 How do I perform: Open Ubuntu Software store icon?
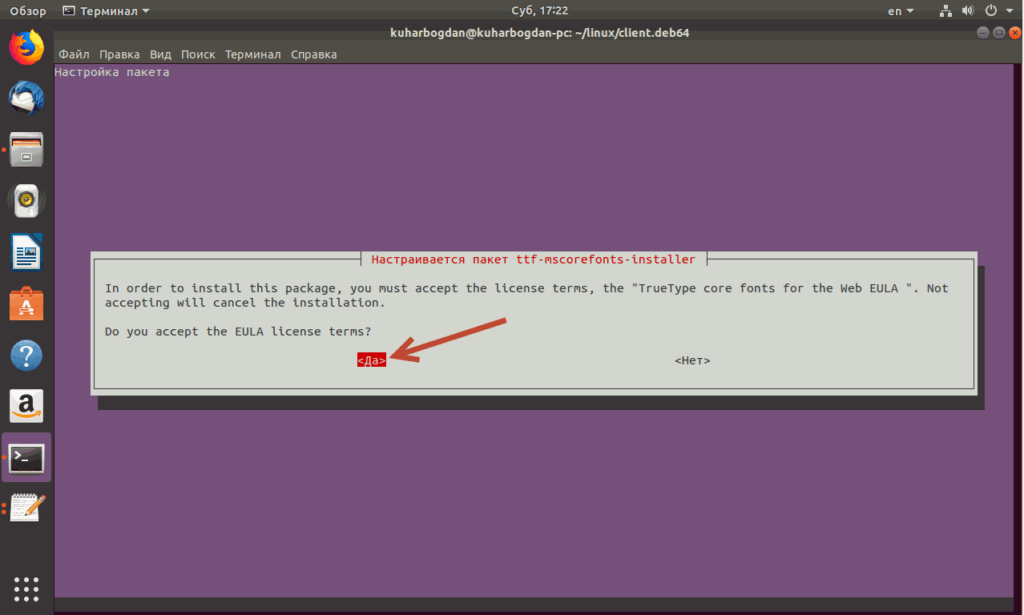point(26,303)
